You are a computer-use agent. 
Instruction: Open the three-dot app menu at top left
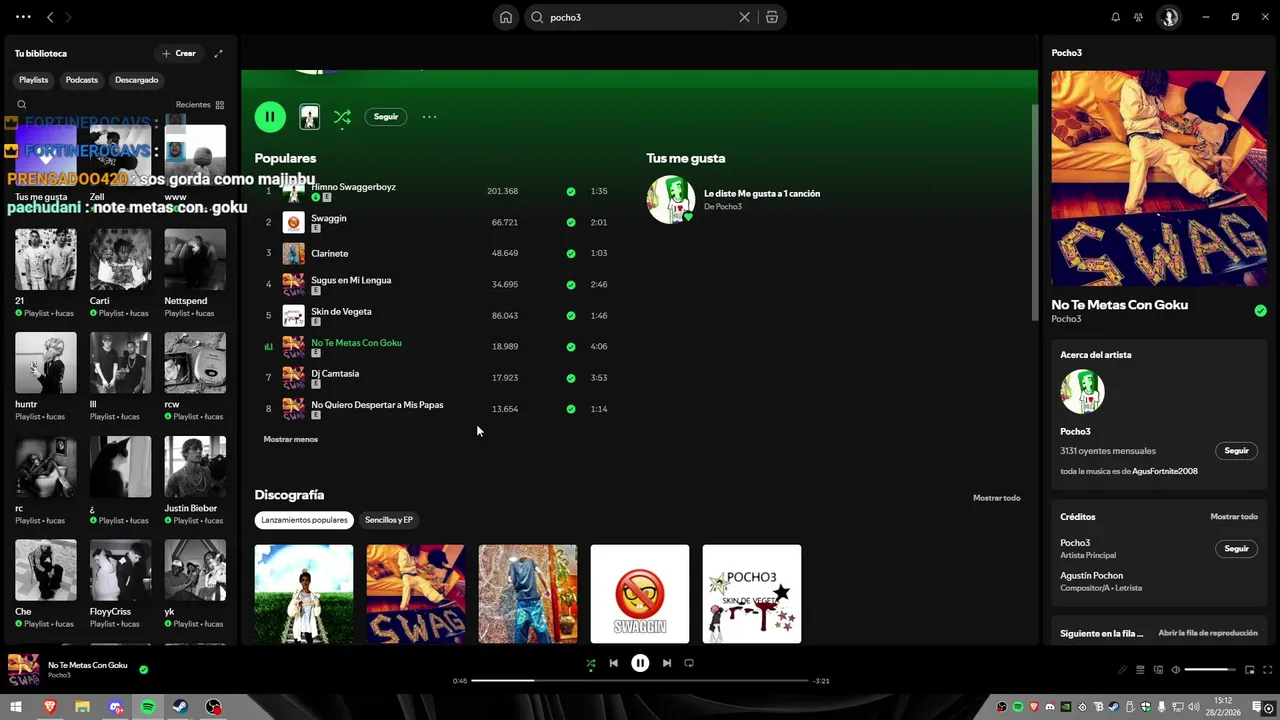[x=23, y=17]
